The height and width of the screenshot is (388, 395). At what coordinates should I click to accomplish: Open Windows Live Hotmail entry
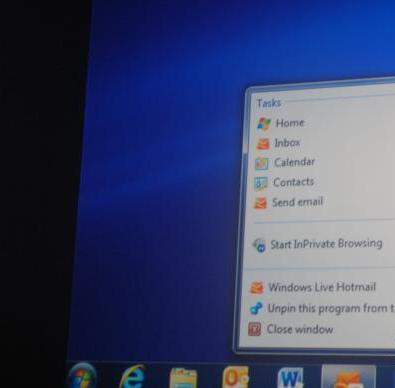pyautogui.click(x=322, y=287)
